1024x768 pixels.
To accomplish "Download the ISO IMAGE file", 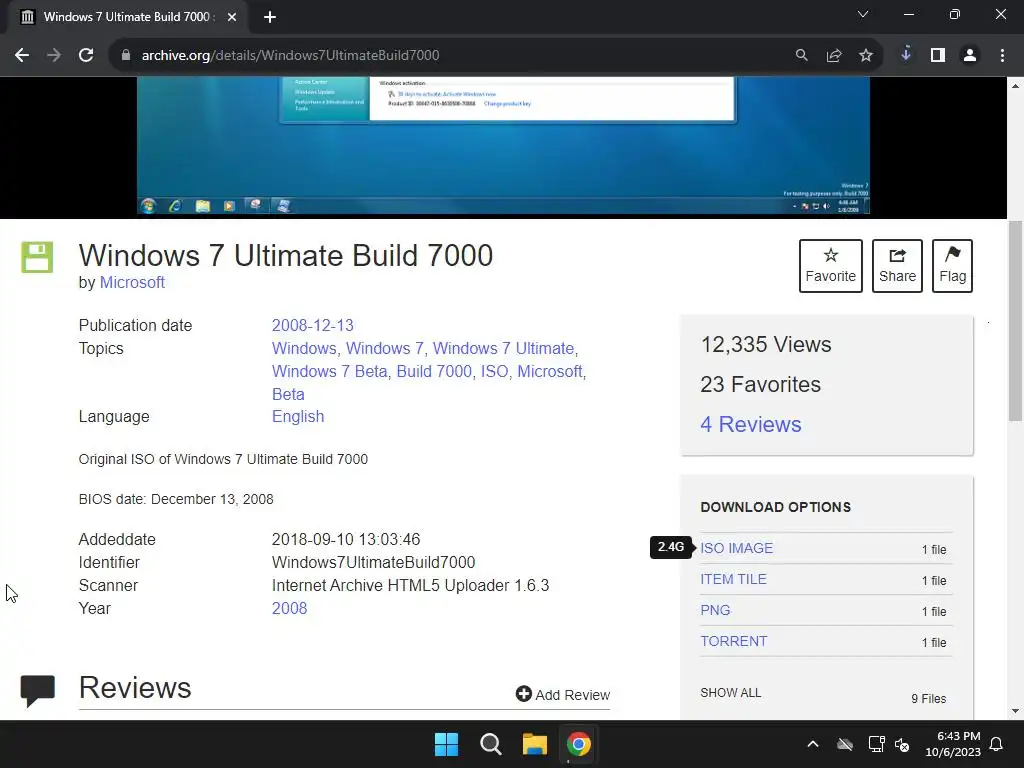I will click(737, 549).
